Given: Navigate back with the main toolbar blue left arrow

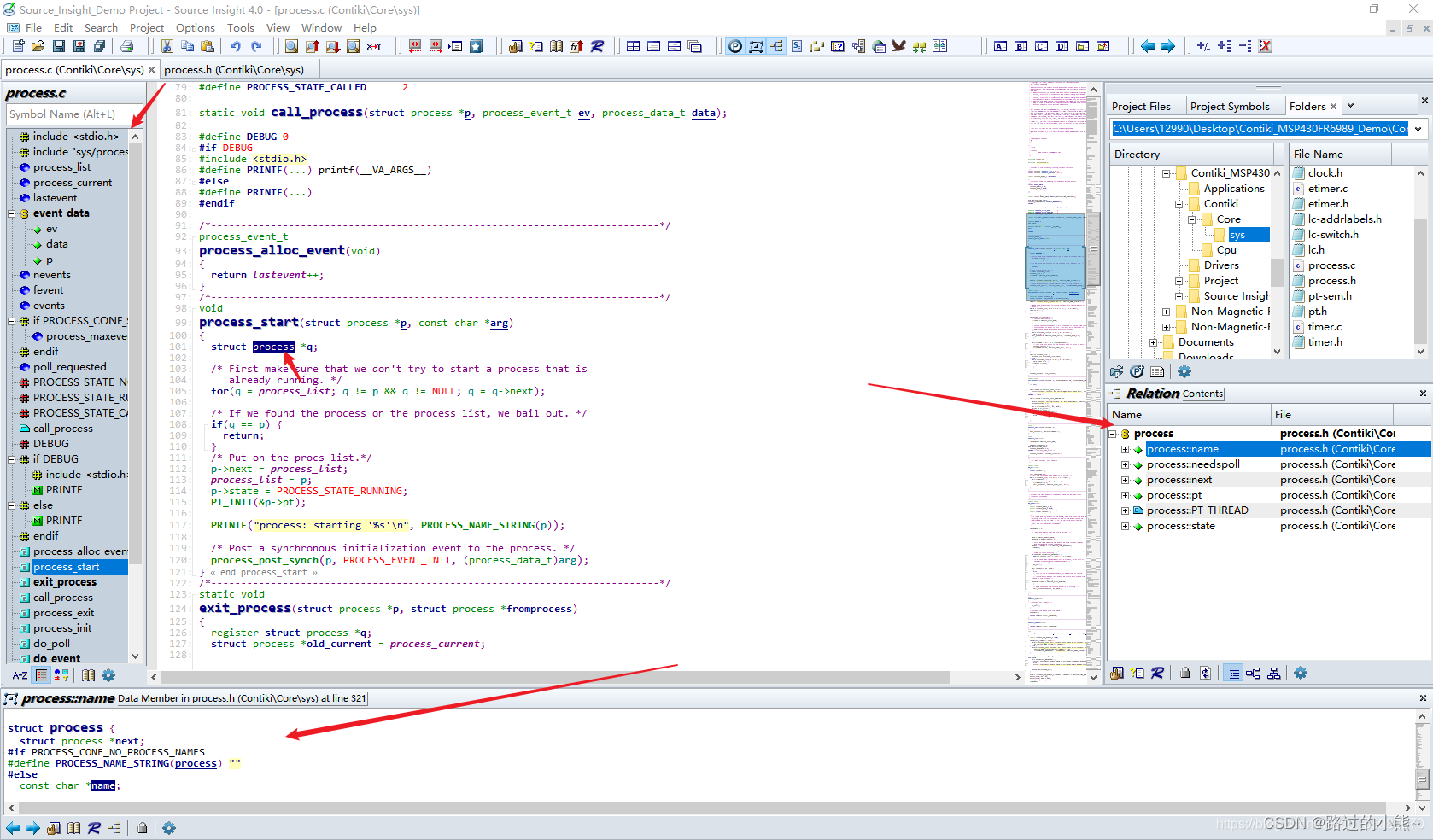Looking at the screenshot, I should click(1148, 46).
